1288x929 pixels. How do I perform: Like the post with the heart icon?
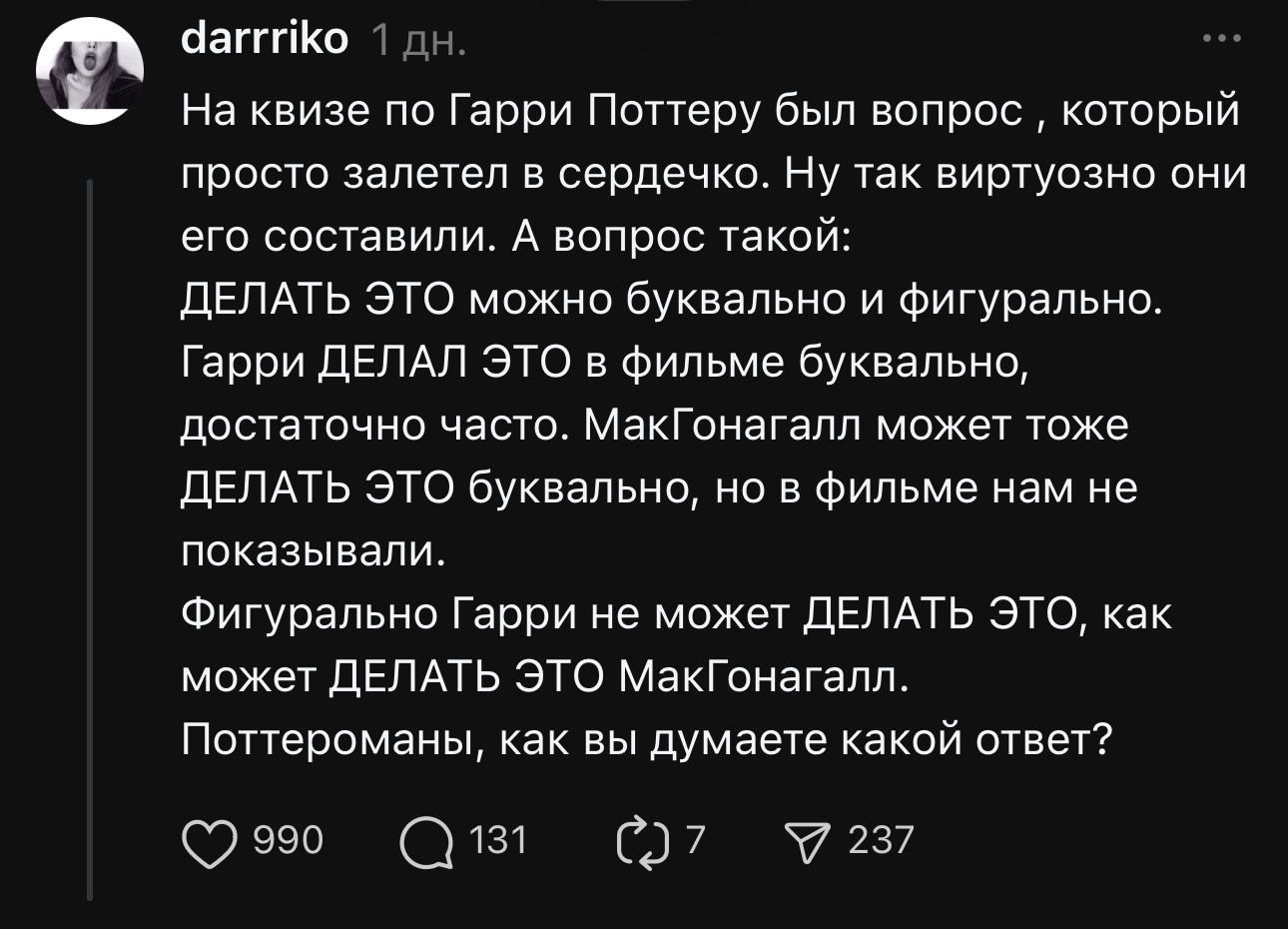point(207,842)
